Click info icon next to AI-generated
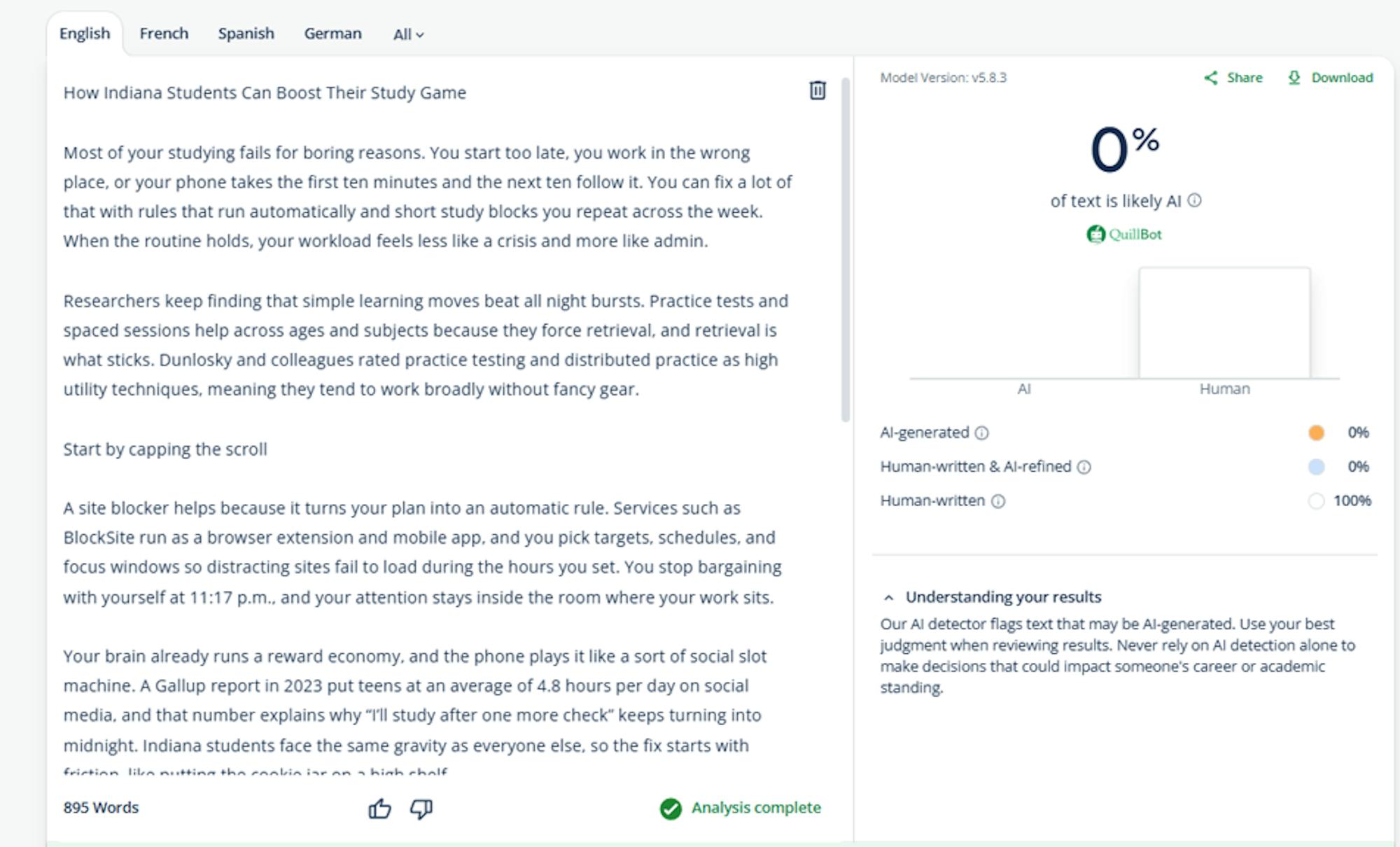The image size is (1400, 847). (x=982, y=433)
